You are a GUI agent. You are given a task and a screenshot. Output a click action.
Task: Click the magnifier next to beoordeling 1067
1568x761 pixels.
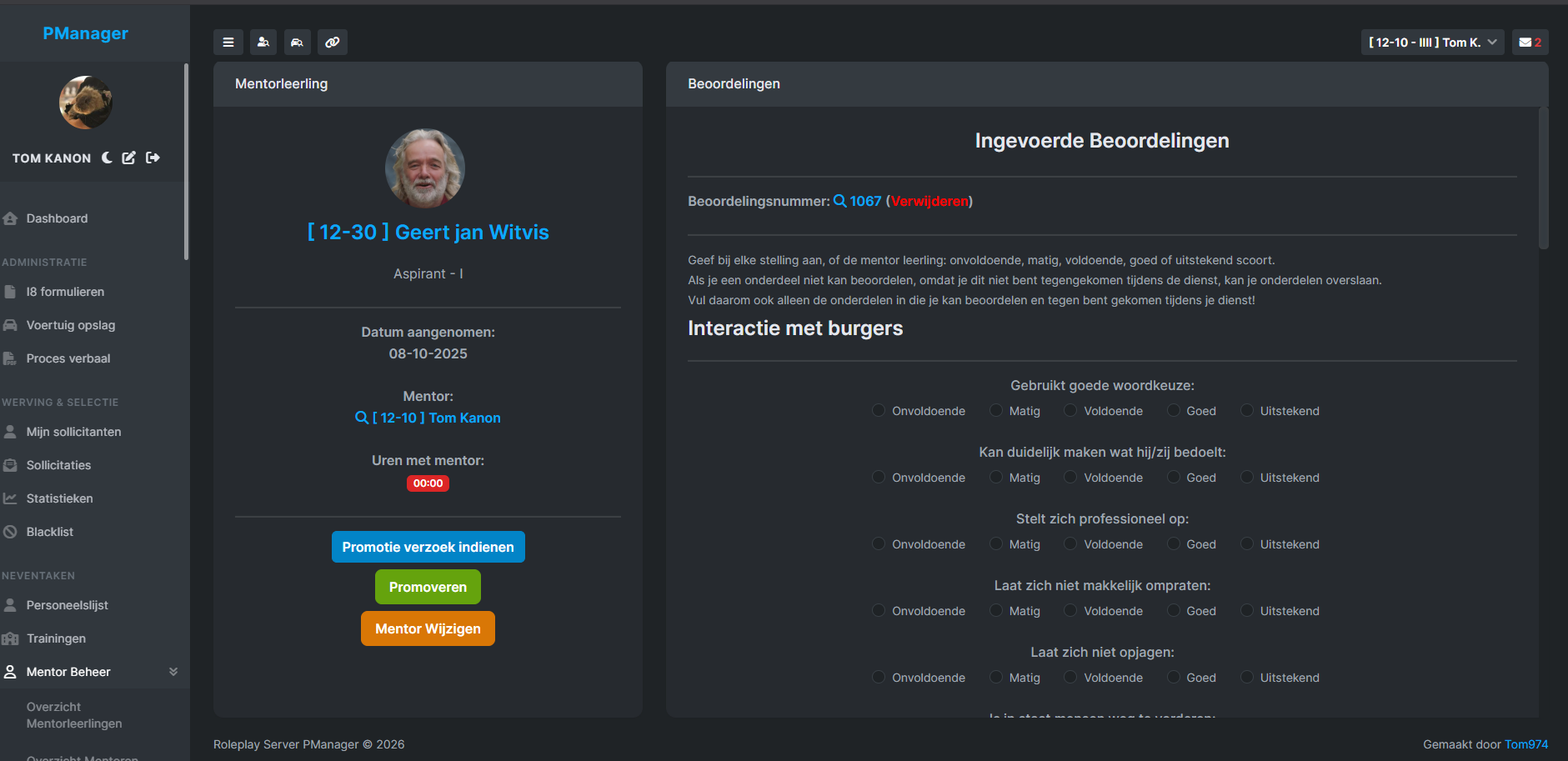pyautogui.click(x=839, y=200)
